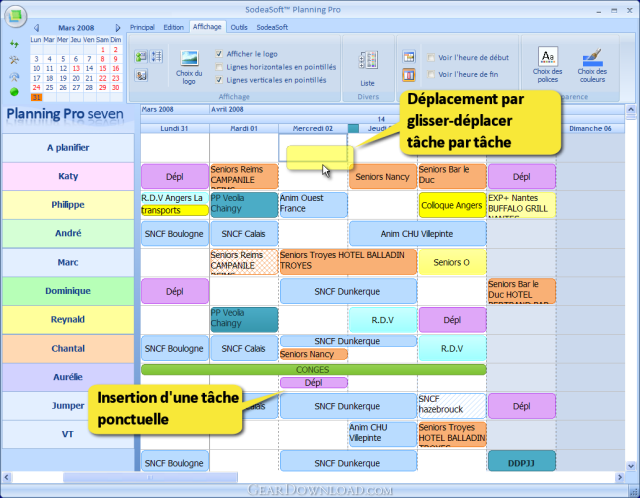Click the Lundi 31 day header
The image size is (640, 498).
pyautogui.click(x=175, y=129)
